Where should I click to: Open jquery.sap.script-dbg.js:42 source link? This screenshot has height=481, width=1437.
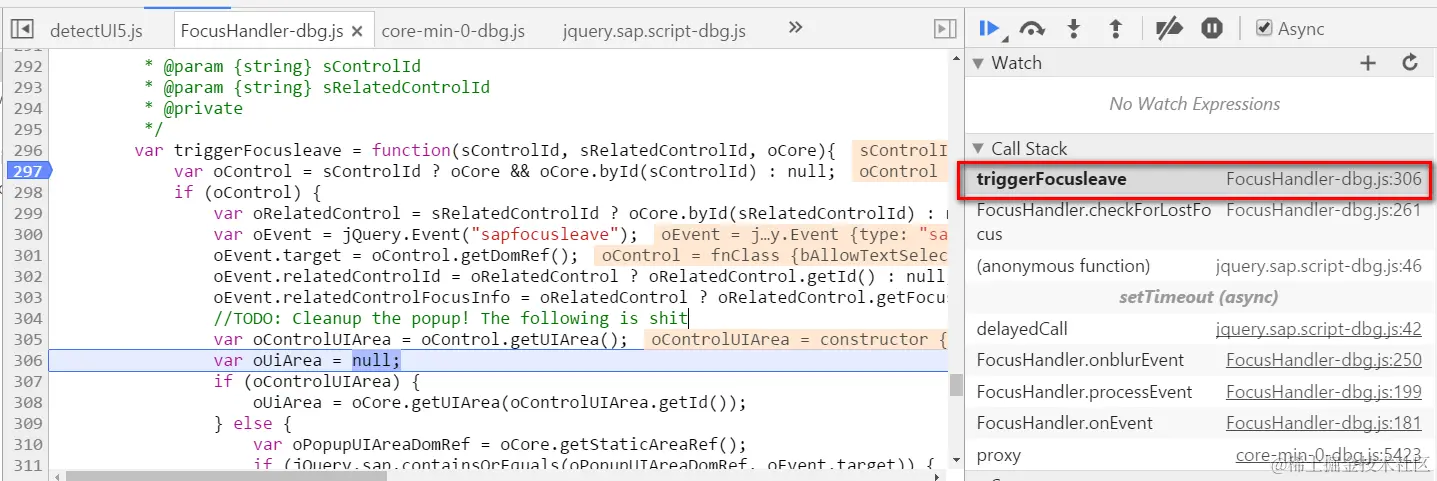click(x=1319, y=328)
